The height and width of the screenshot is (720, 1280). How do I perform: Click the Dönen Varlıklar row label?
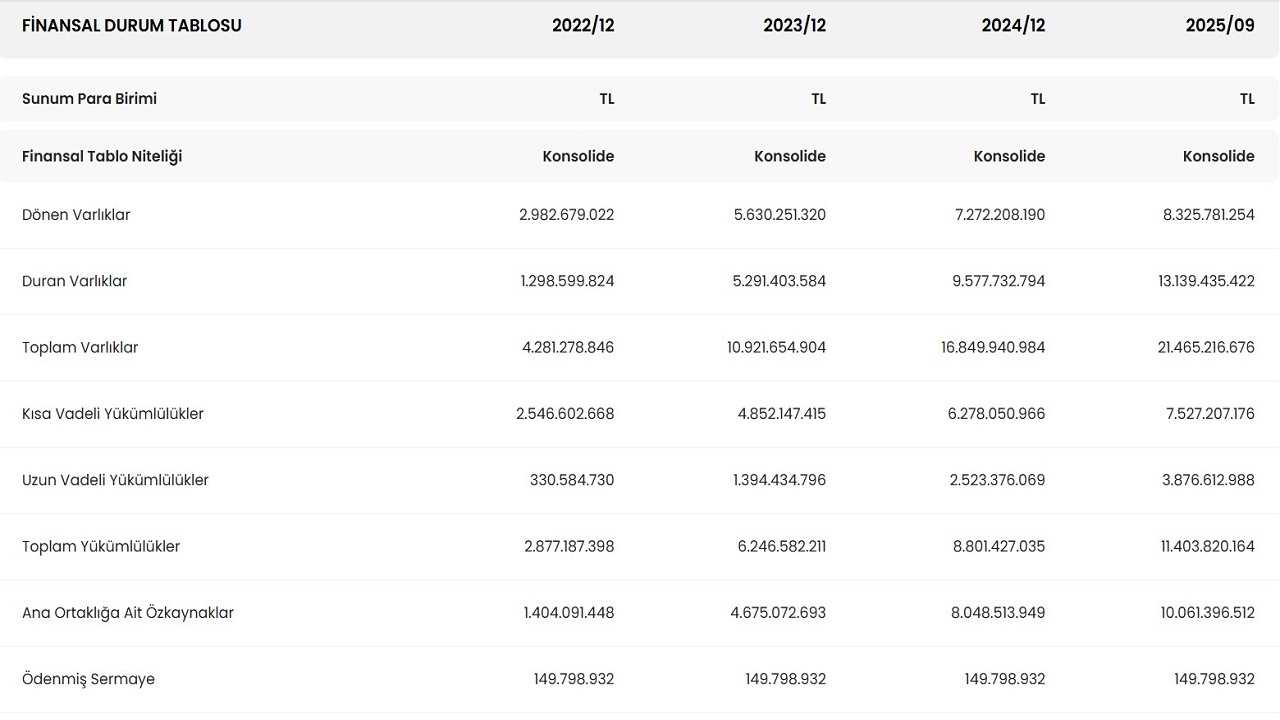(x=76, y=215)
